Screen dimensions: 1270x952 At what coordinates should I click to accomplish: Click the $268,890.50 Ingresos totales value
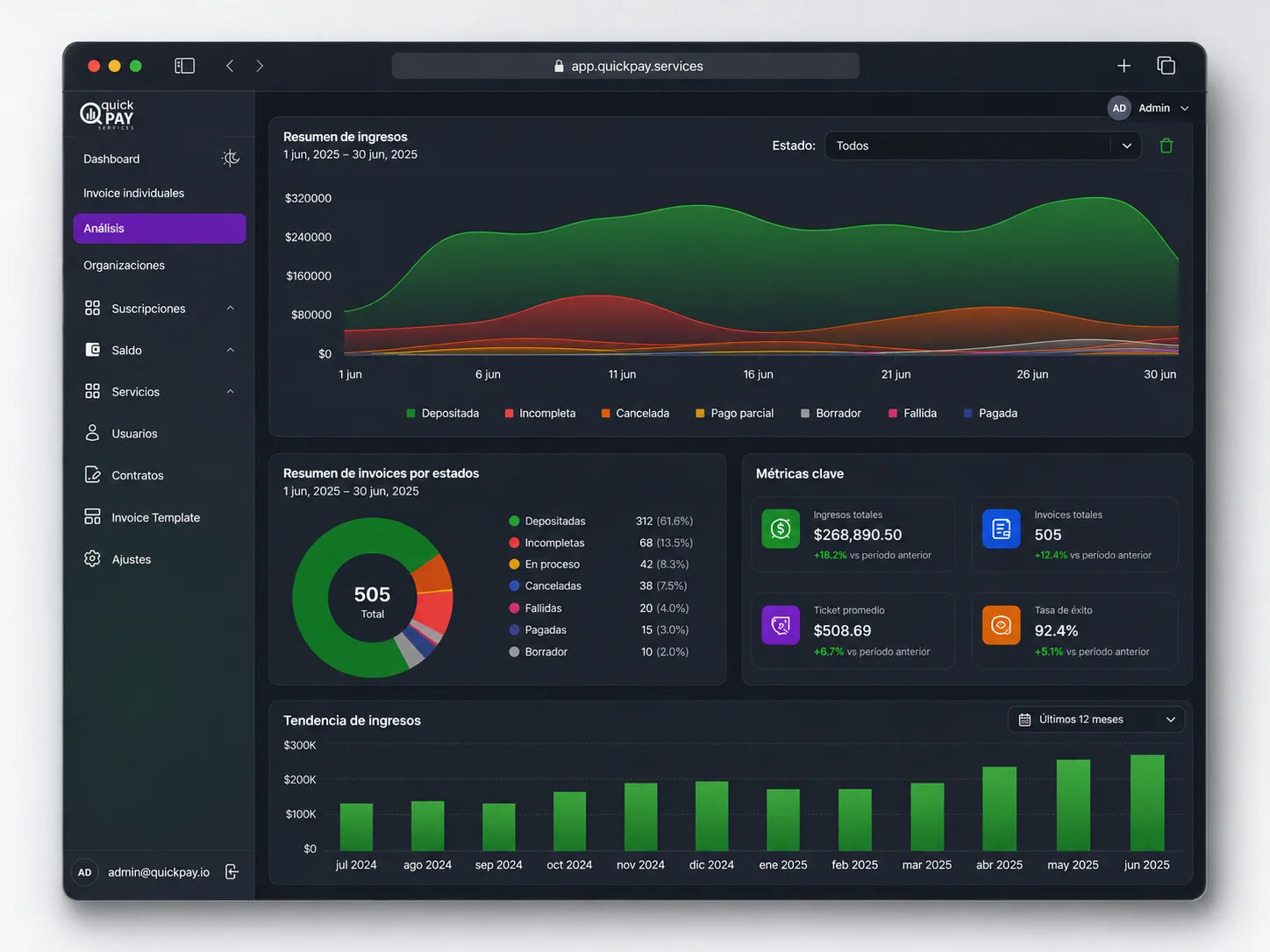pos(858,535)
